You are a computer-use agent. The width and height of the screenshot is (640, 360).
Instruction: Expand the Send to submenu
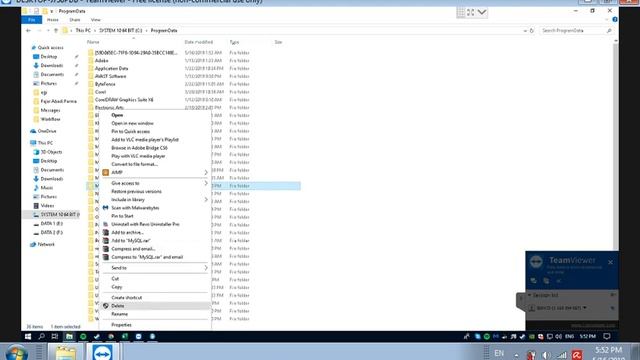(x=155, y=268)
